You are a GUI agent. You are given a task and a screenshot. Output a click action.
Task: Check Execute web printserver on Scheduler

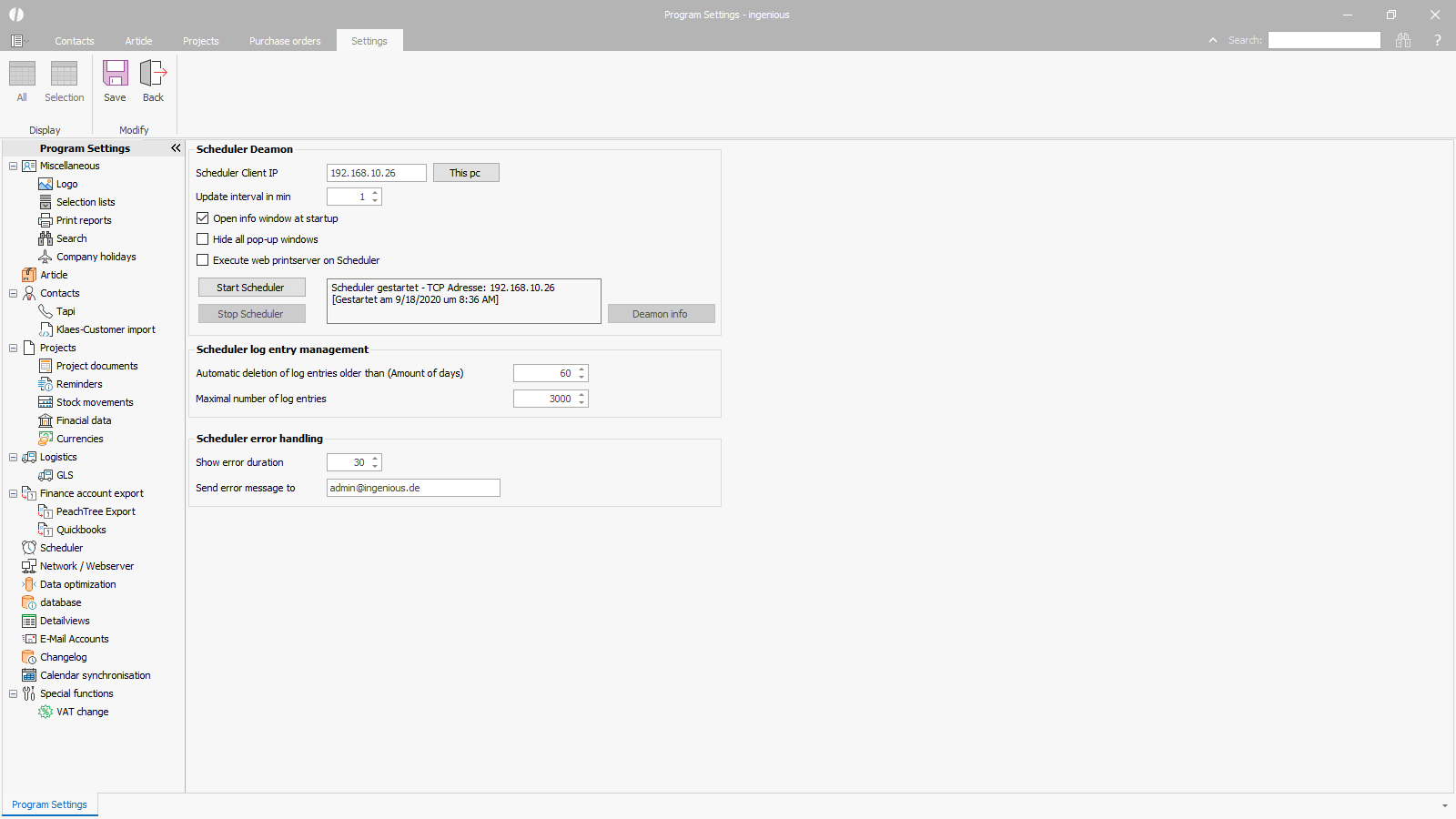(203, 260)
